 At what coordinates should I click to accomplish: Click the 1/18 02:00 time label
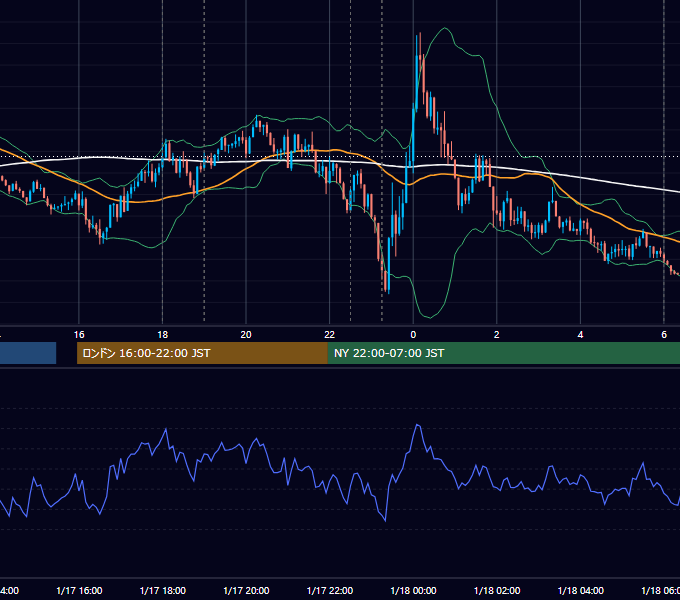497,590
